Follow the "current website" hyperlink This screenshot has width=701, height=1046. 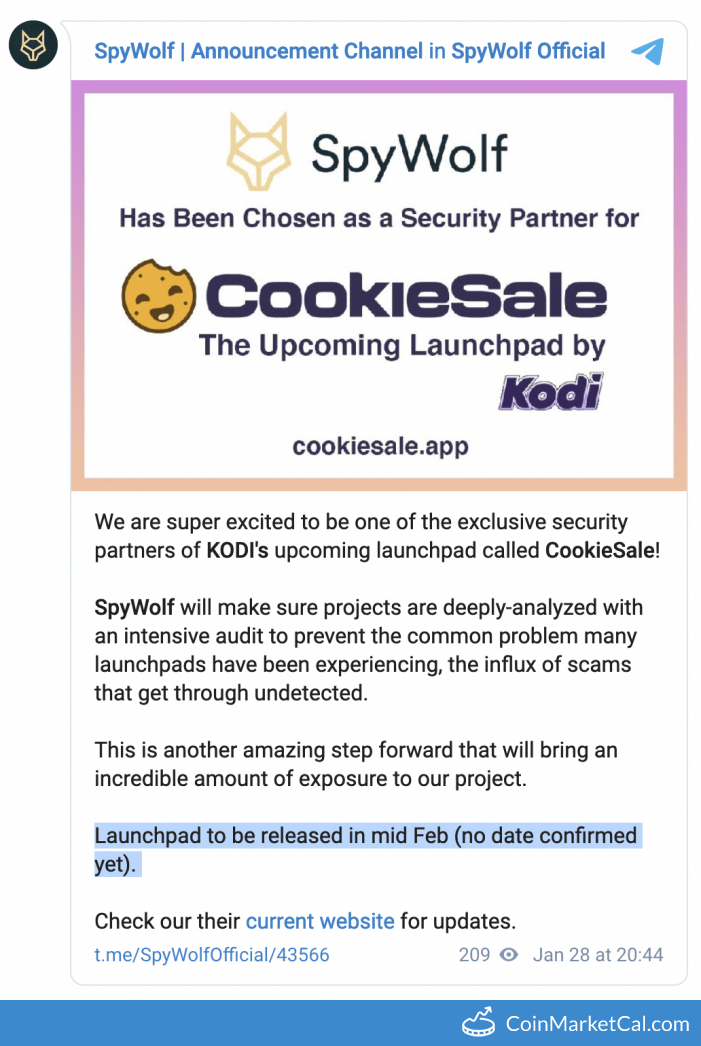tap(320, 920)
